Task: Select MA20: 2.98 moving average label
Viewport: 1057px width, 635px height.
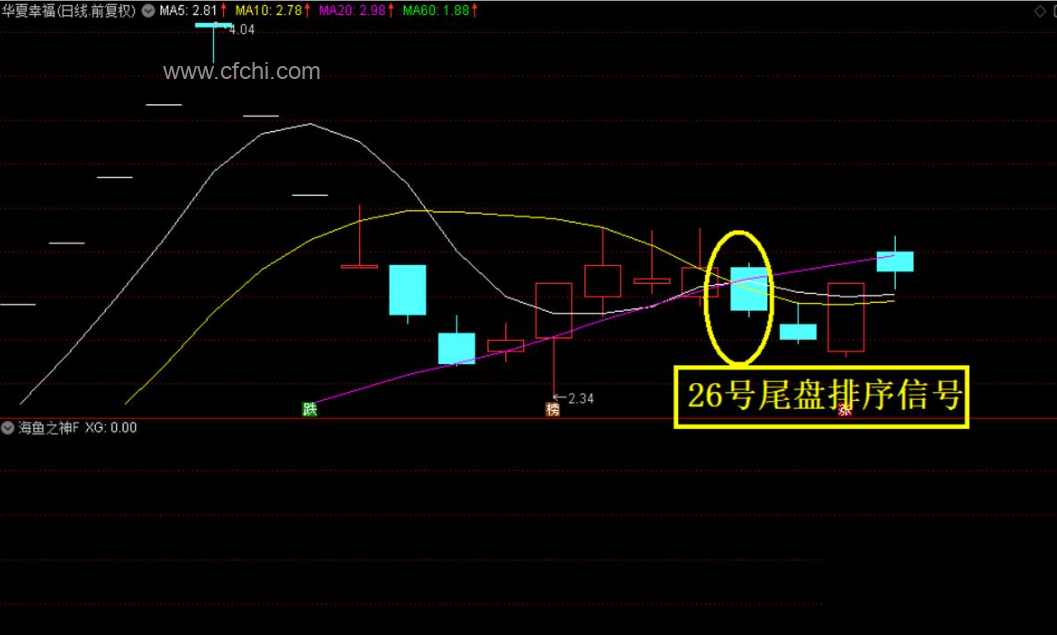Action: tap(352, 11)
